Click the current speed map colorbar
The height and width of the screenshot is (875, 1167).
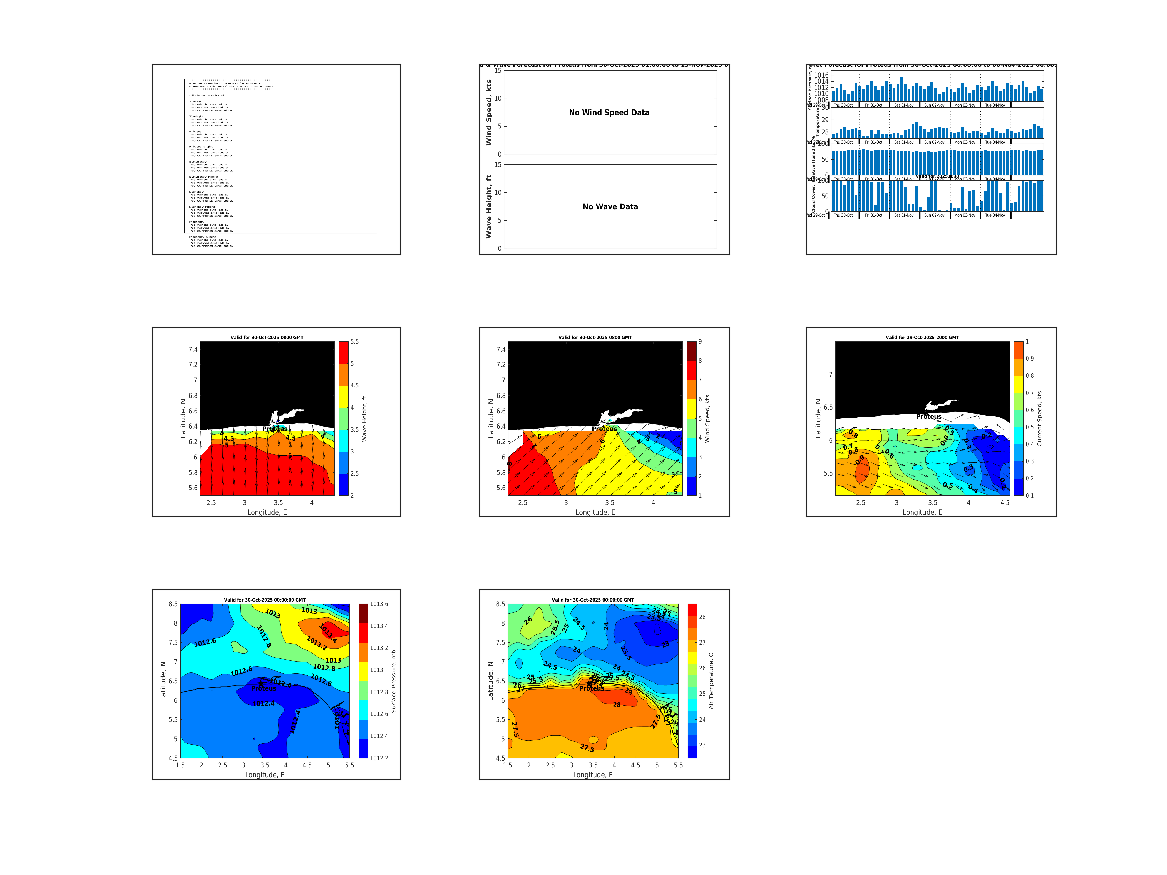tap(1018, 418)
